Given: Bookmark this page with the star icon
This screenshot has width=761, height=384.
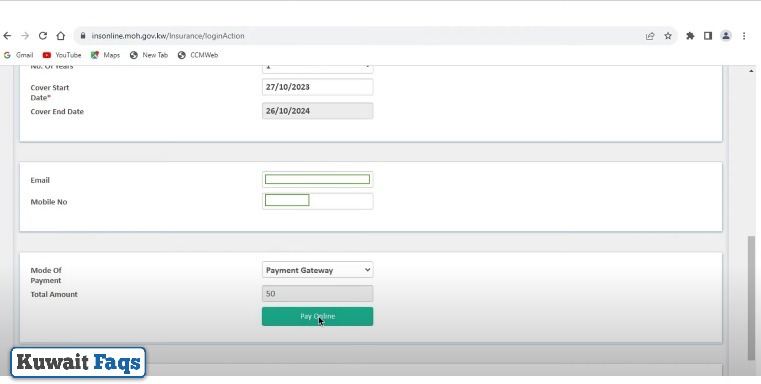Looking at the screenshot, I should (x=668, y=36).
